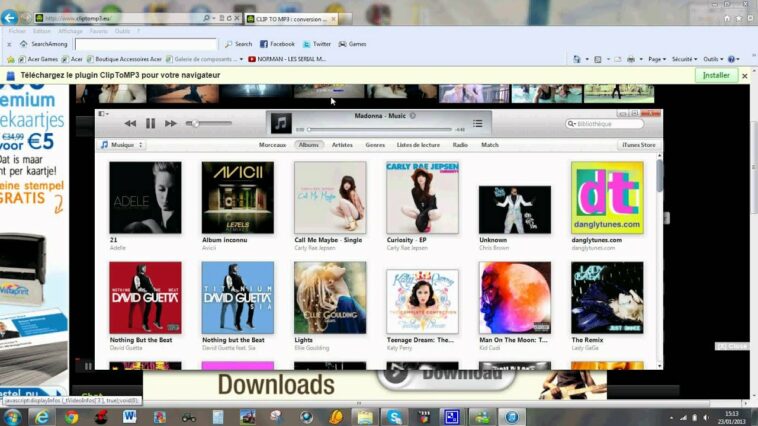Open the Listes de lecture tab

point(418,145)
